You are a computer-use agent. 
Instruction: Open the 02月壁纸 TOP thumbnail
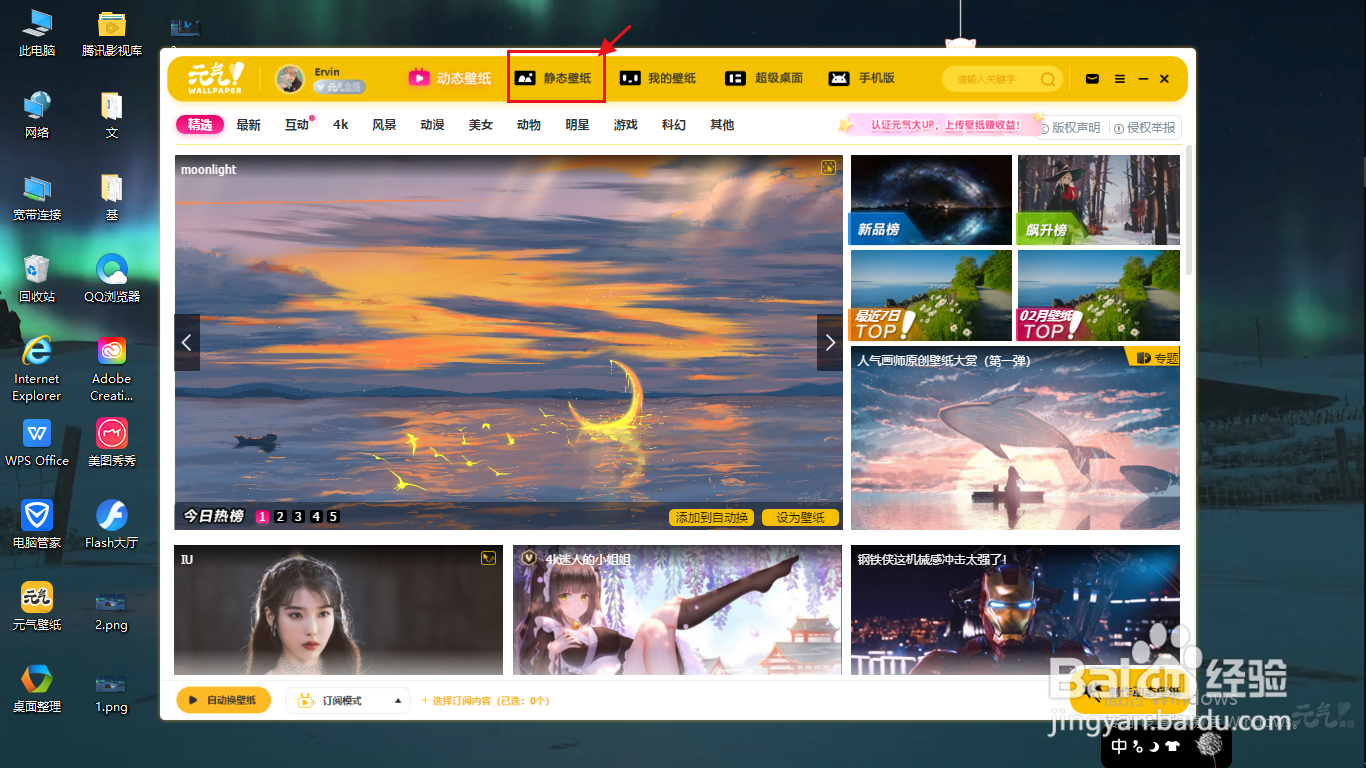click(x=1098, y=295)
